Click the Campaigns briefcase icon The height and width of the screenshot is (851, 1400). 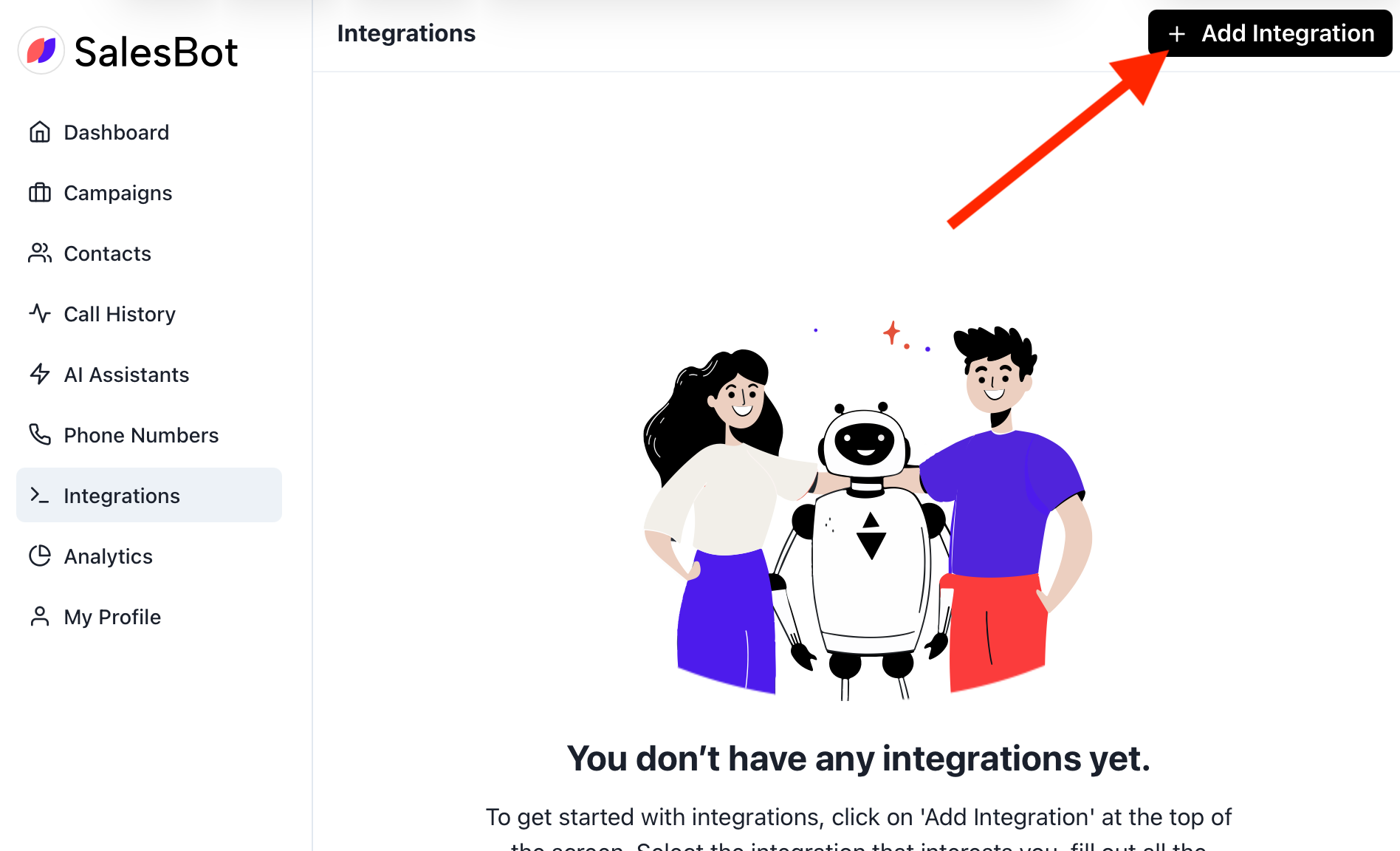(40, 193)
